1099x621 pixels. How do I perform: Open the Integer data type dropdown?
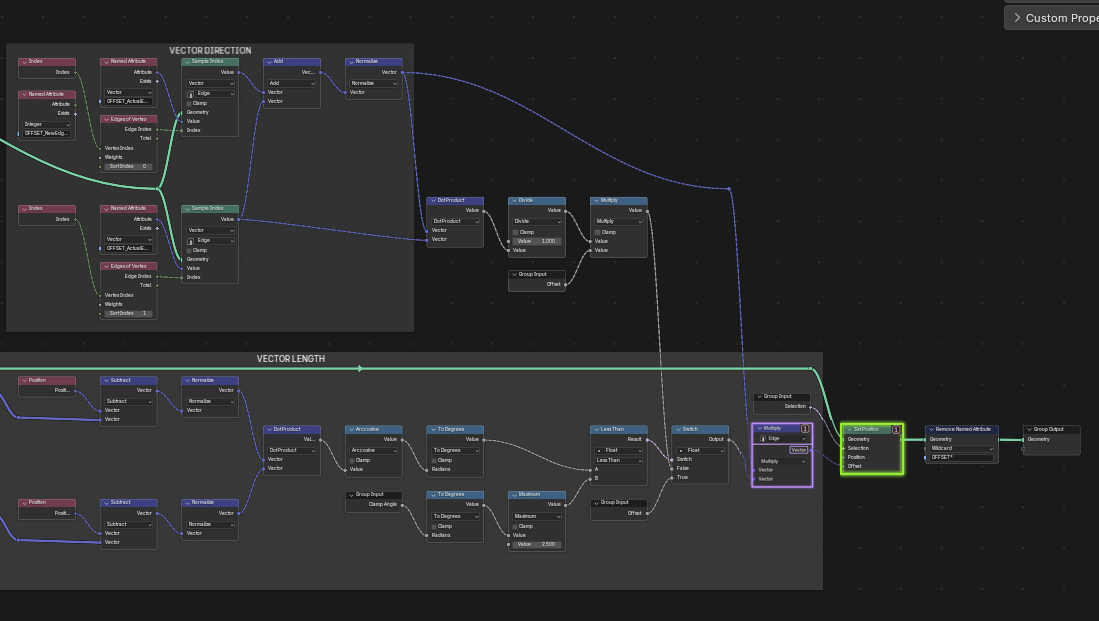coord(46,124)
